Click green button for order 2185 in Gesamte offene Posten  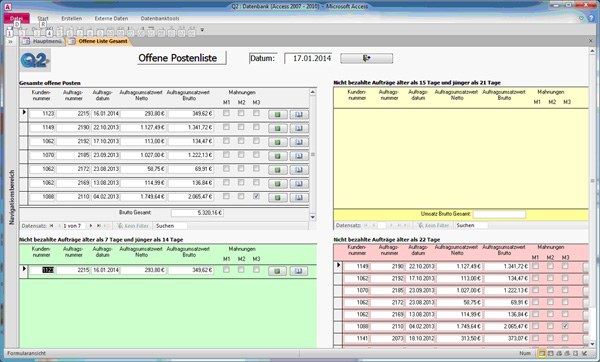(x=278, y=156)
